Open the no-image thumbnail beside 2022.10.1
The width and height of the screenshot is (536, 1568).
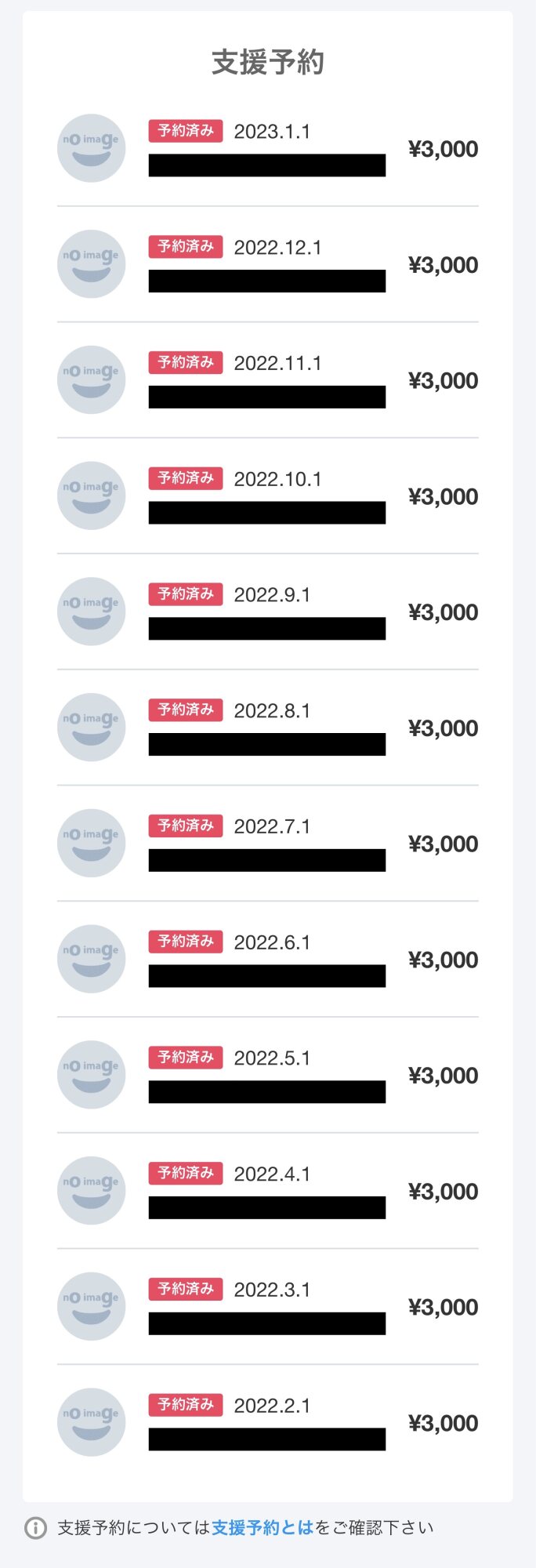click(91, 495)
